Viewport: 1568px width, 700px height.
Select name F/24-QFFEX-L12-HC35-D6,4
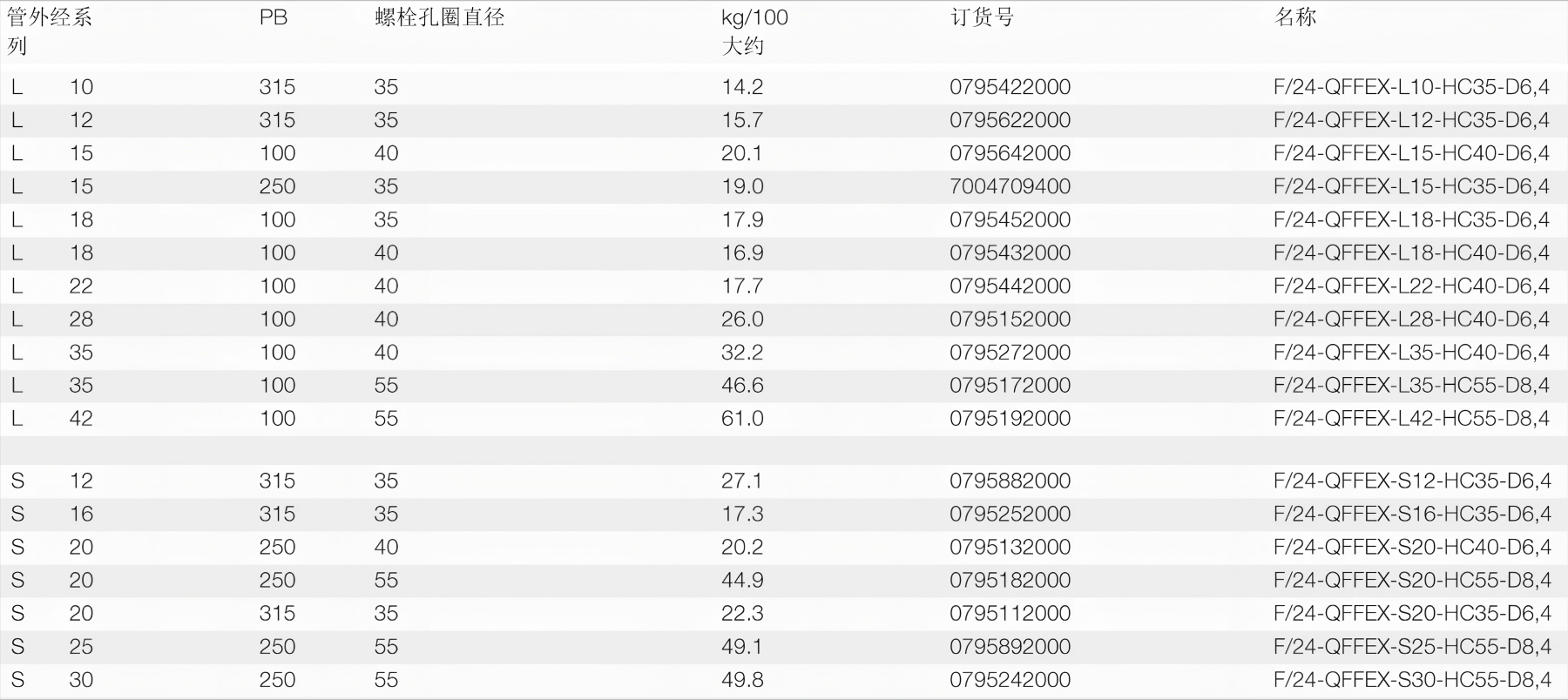[1411, 120]
